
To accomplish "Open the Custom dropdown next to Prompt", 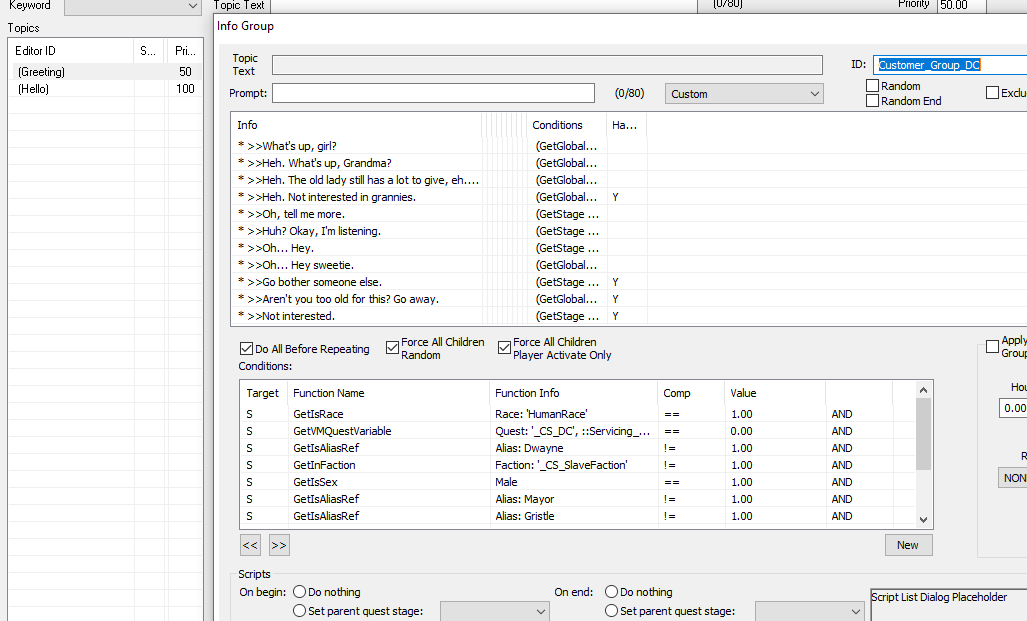I will click(744, 94).
